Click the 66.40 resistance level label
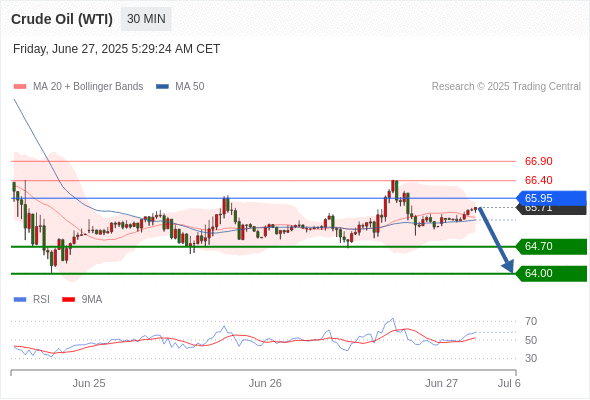 pyautogui.click(x=538, y=180)
